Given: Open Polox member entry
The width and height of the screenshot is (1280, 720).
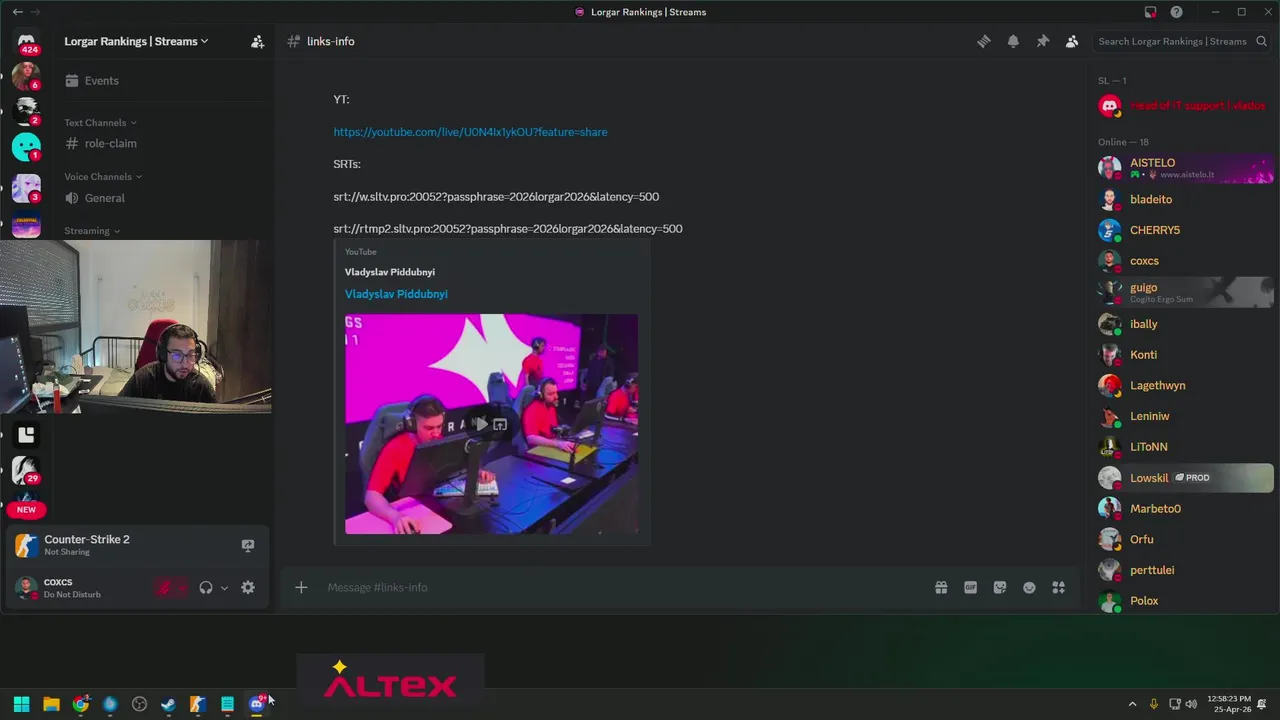Looking at the screenshot, I should click(x=1185, y=601).
